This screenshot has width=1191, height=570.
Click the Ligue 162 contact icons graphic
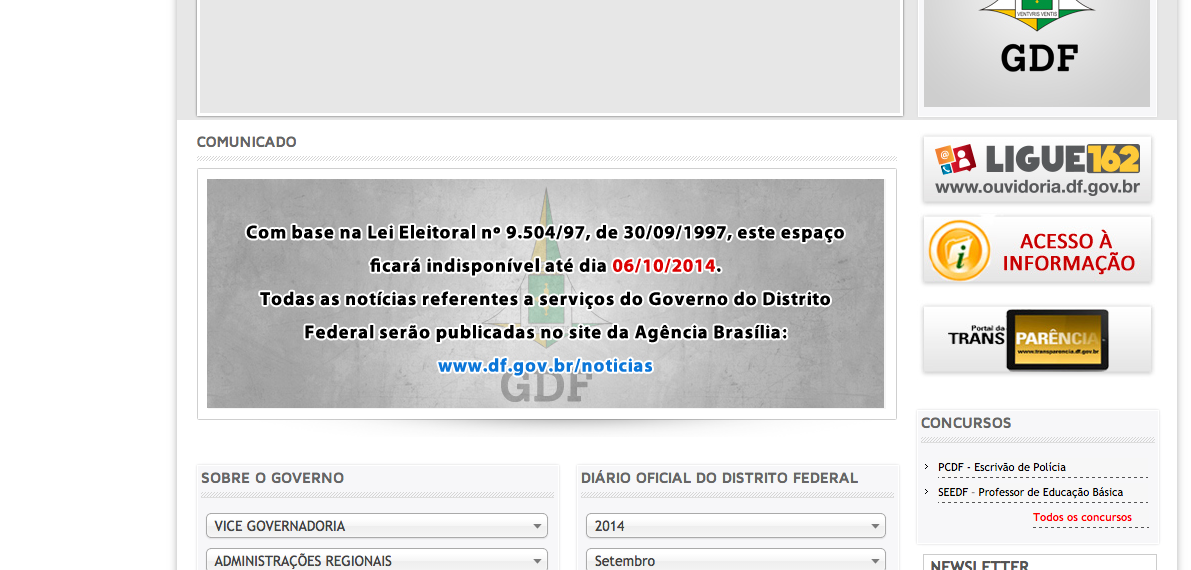[x=955, y=159]
